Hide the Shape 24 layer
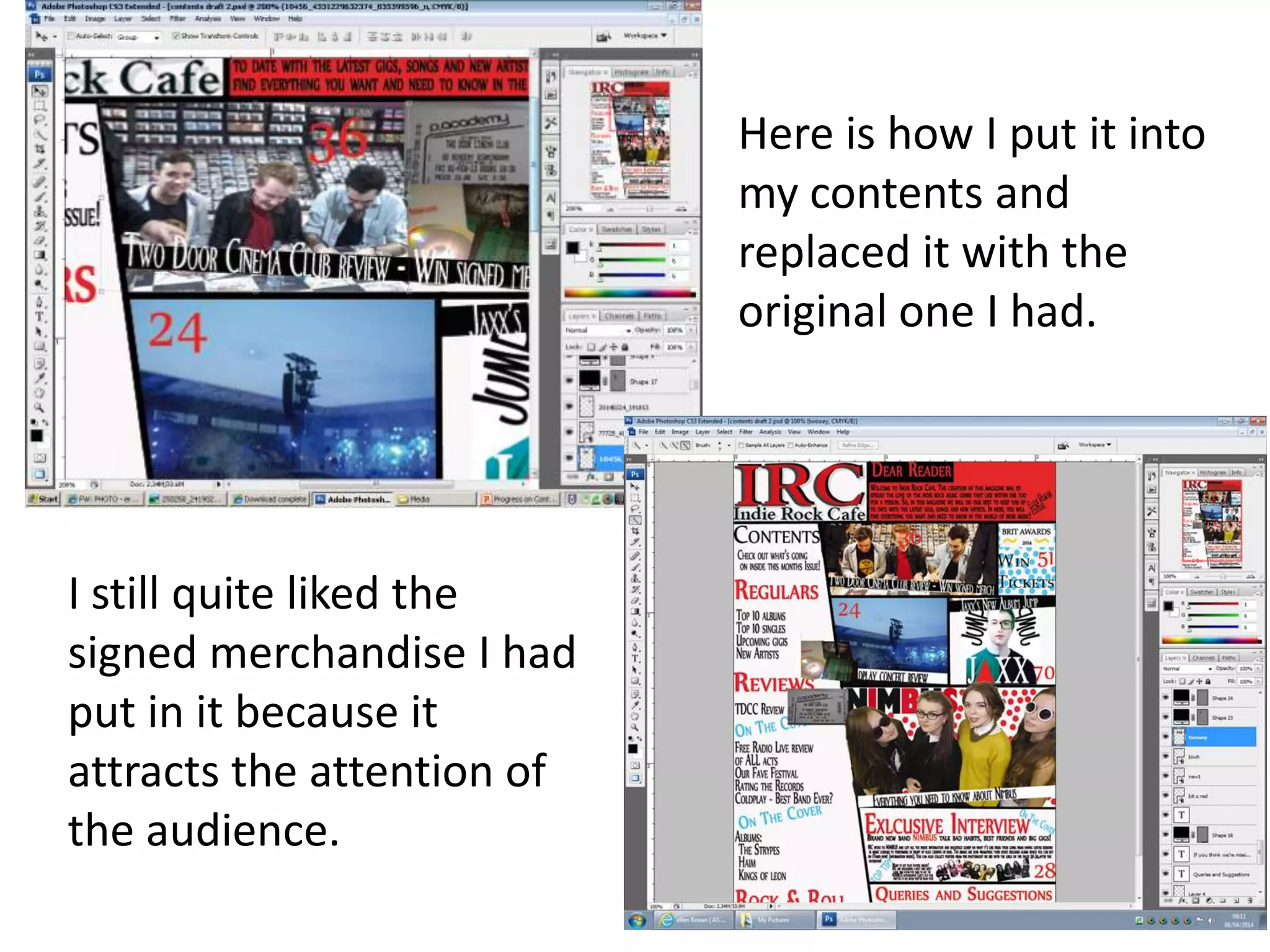The image size is (1270, 952). click(x=1165, y=698)
